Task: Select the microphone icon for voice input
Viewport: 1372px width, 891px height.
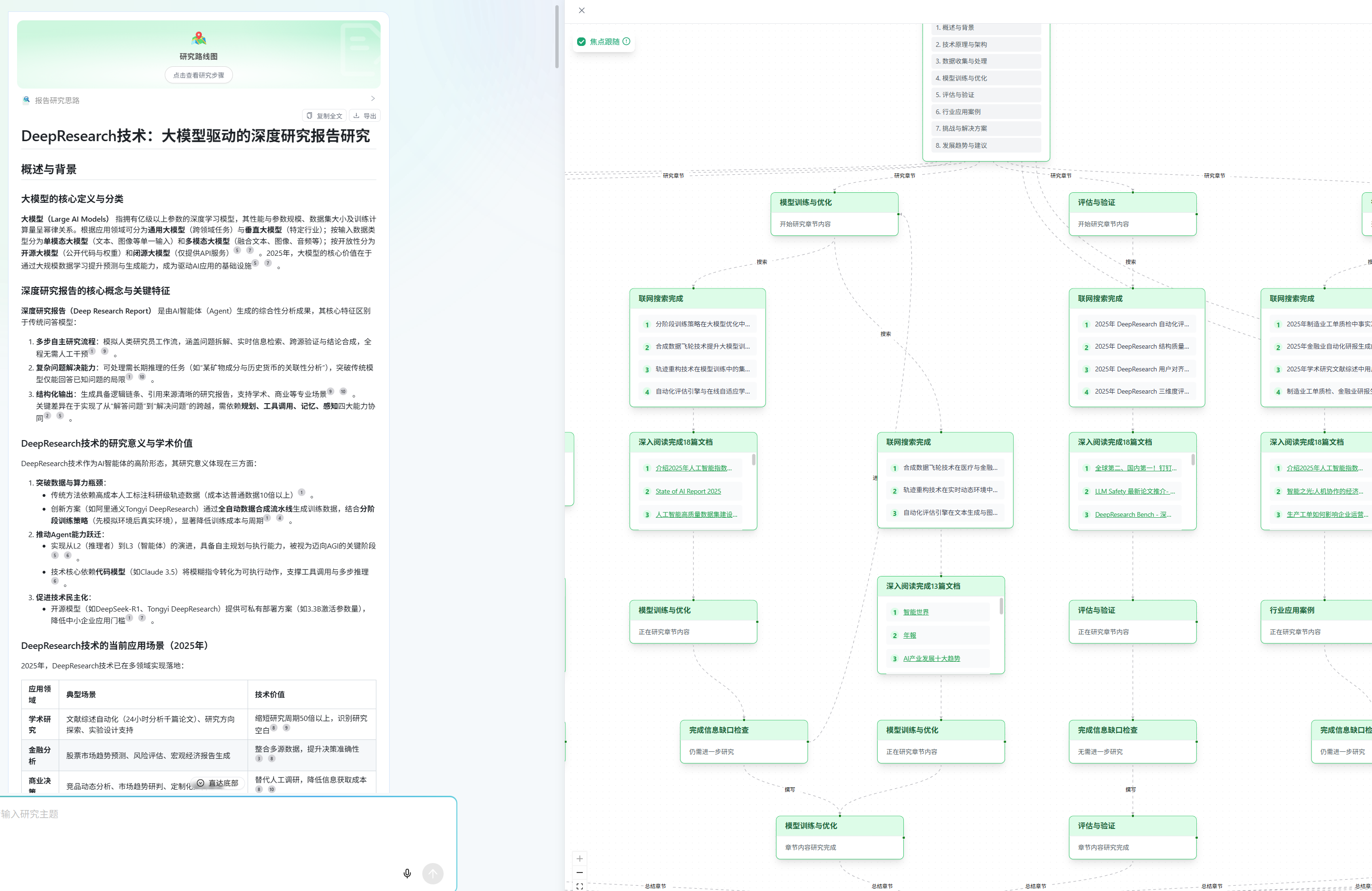Action: [x=407, y=873]
